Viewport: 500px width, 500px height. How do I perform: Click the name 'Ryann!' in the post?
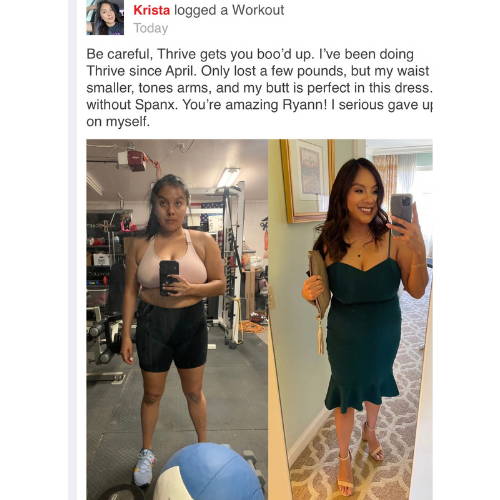[x=305, y=105]
